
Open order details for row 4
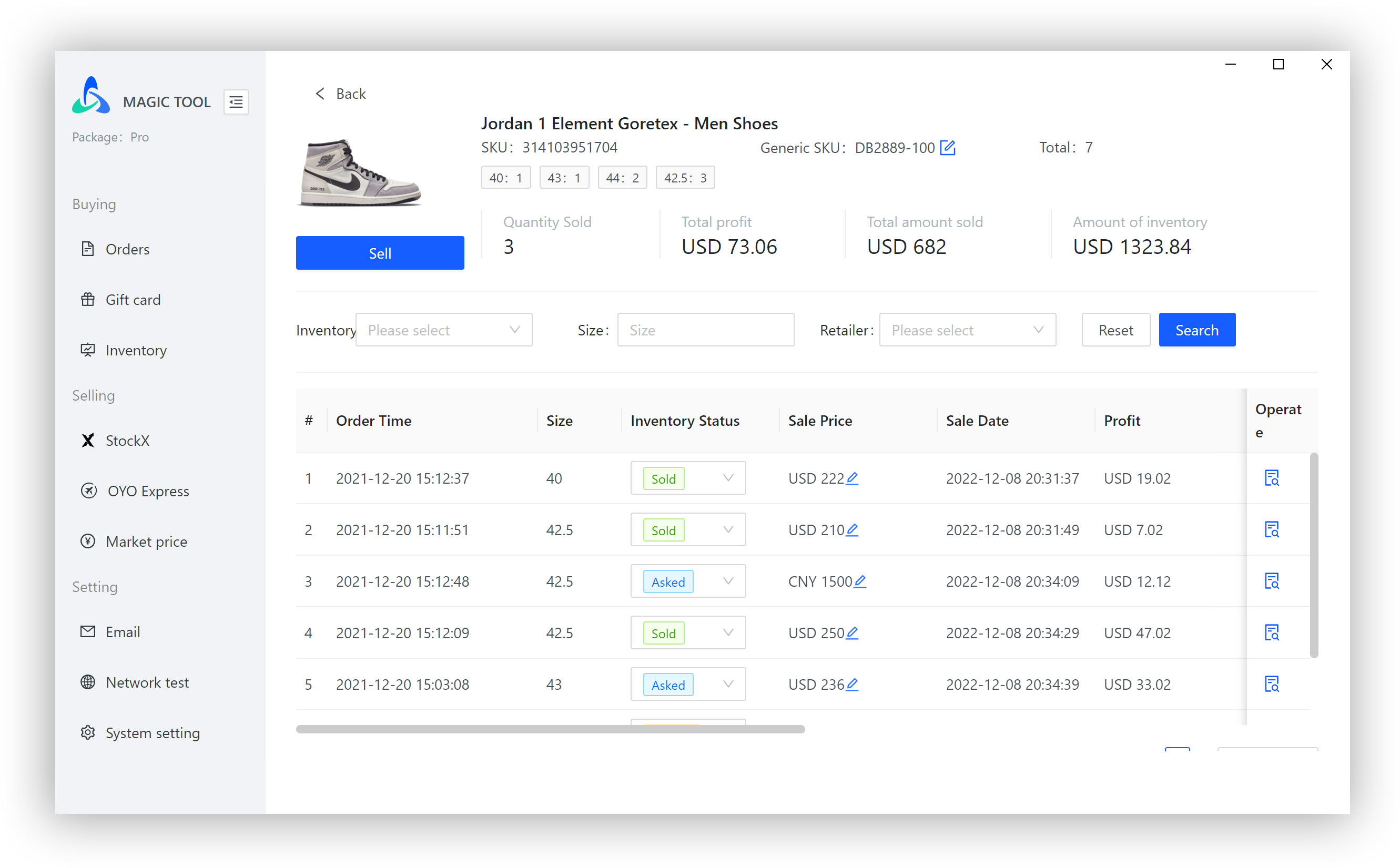(x=1271, y=632)
